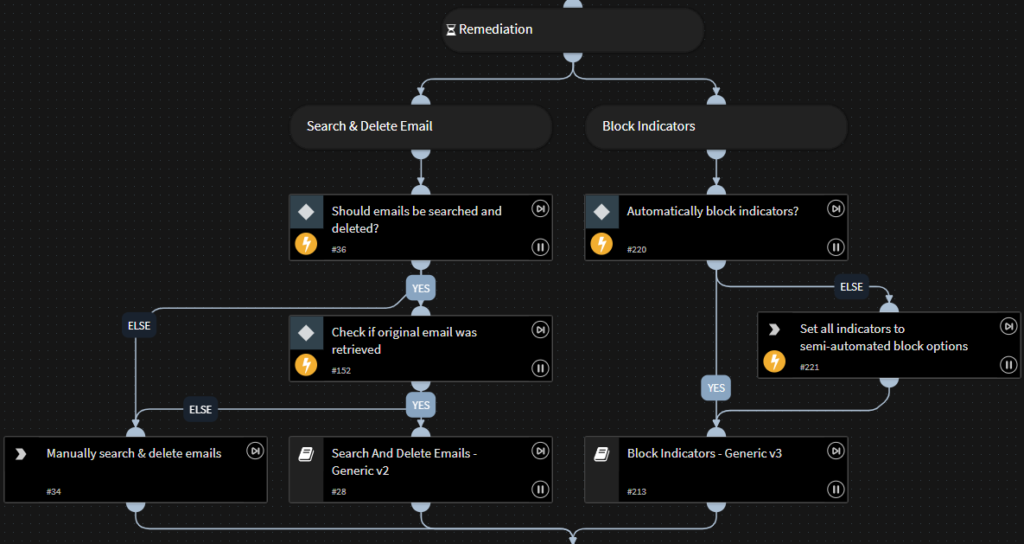The height and width of the screenshot is (544, 1024).
Task: Click skip icon on 'Block Indicators - Generic v3'
Action: click(x=835, y=451)
